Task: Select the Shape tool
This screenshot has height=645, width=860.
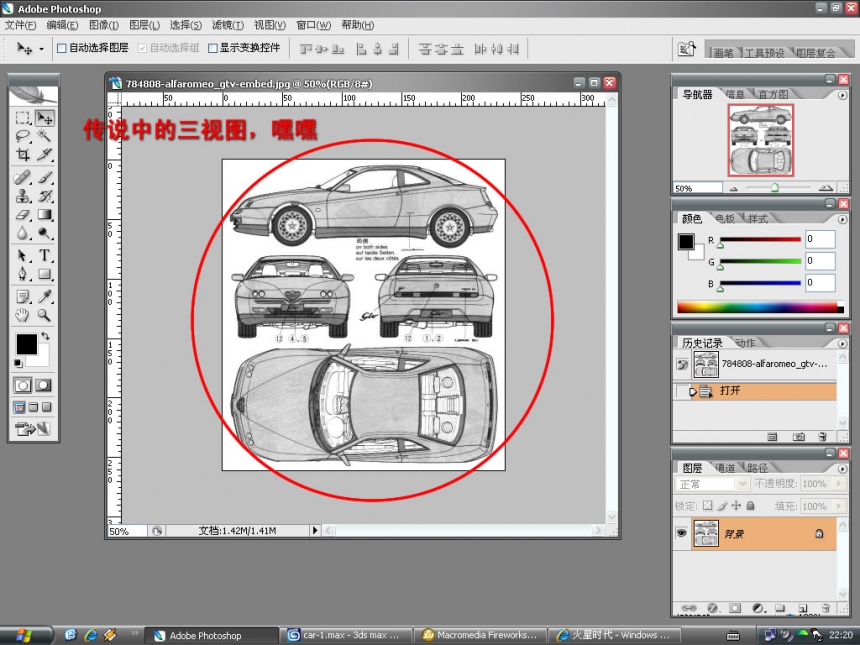Action: pos(44,274)
